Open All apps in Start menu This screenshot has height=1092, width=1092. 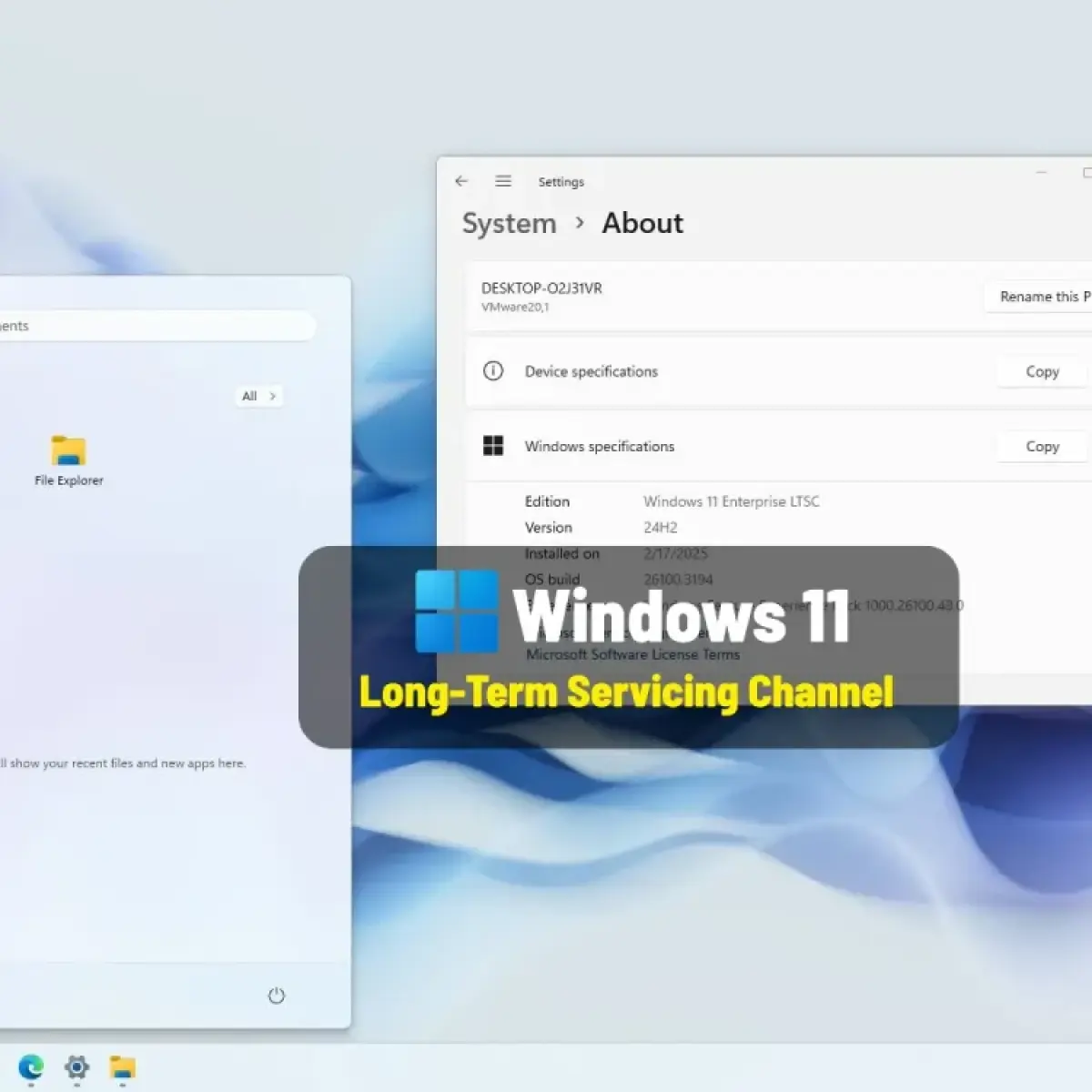[x=258, y=396]
